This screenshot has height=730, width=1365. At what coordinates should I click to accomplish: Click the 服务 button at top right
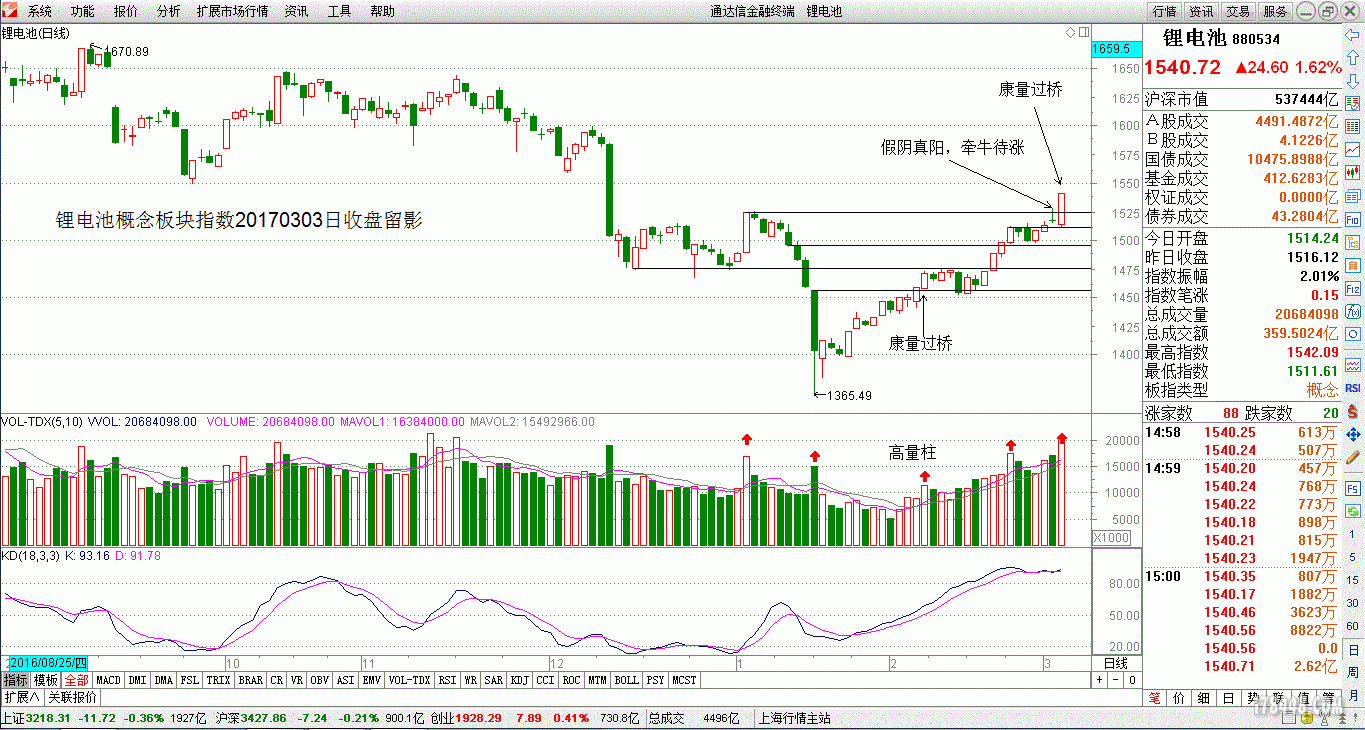tap(1275, 11)
